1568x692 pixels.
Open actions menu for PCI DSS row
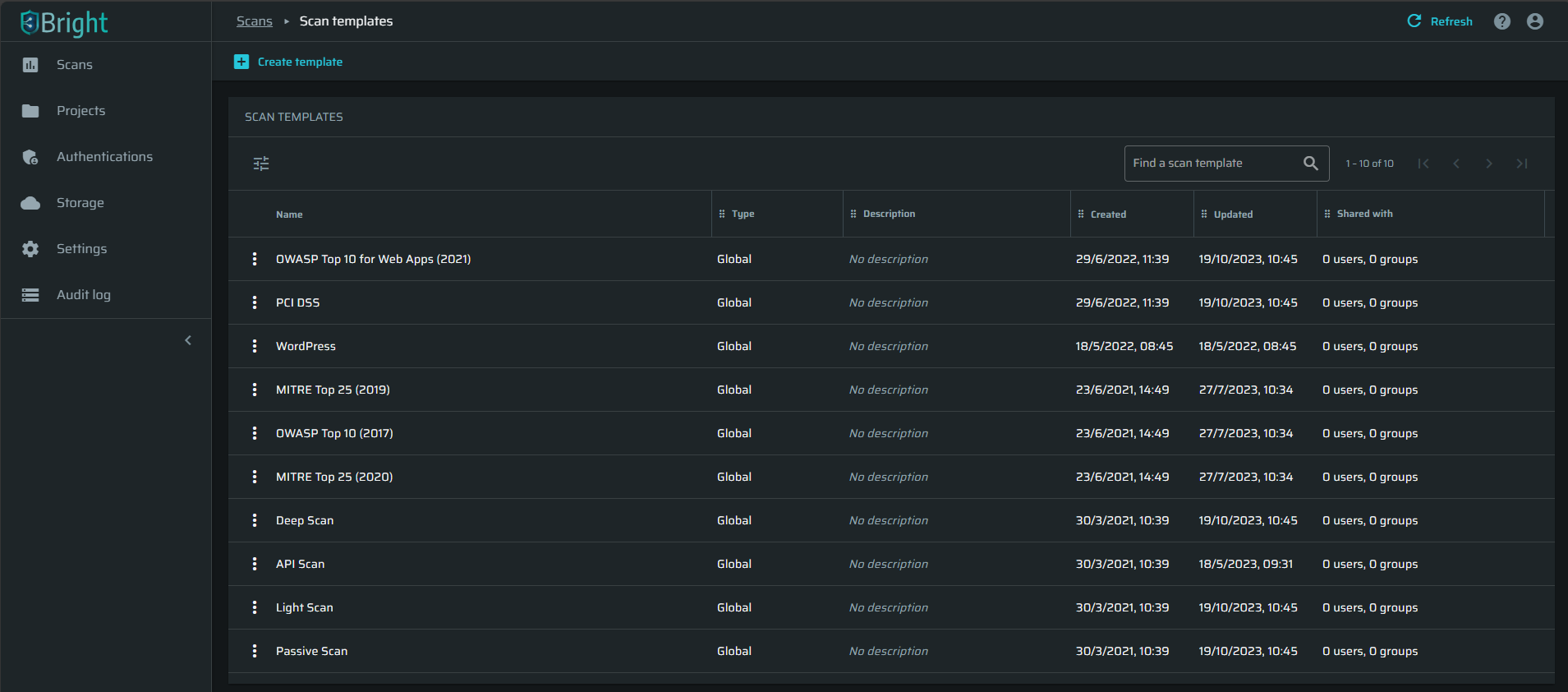click(255, 302)
